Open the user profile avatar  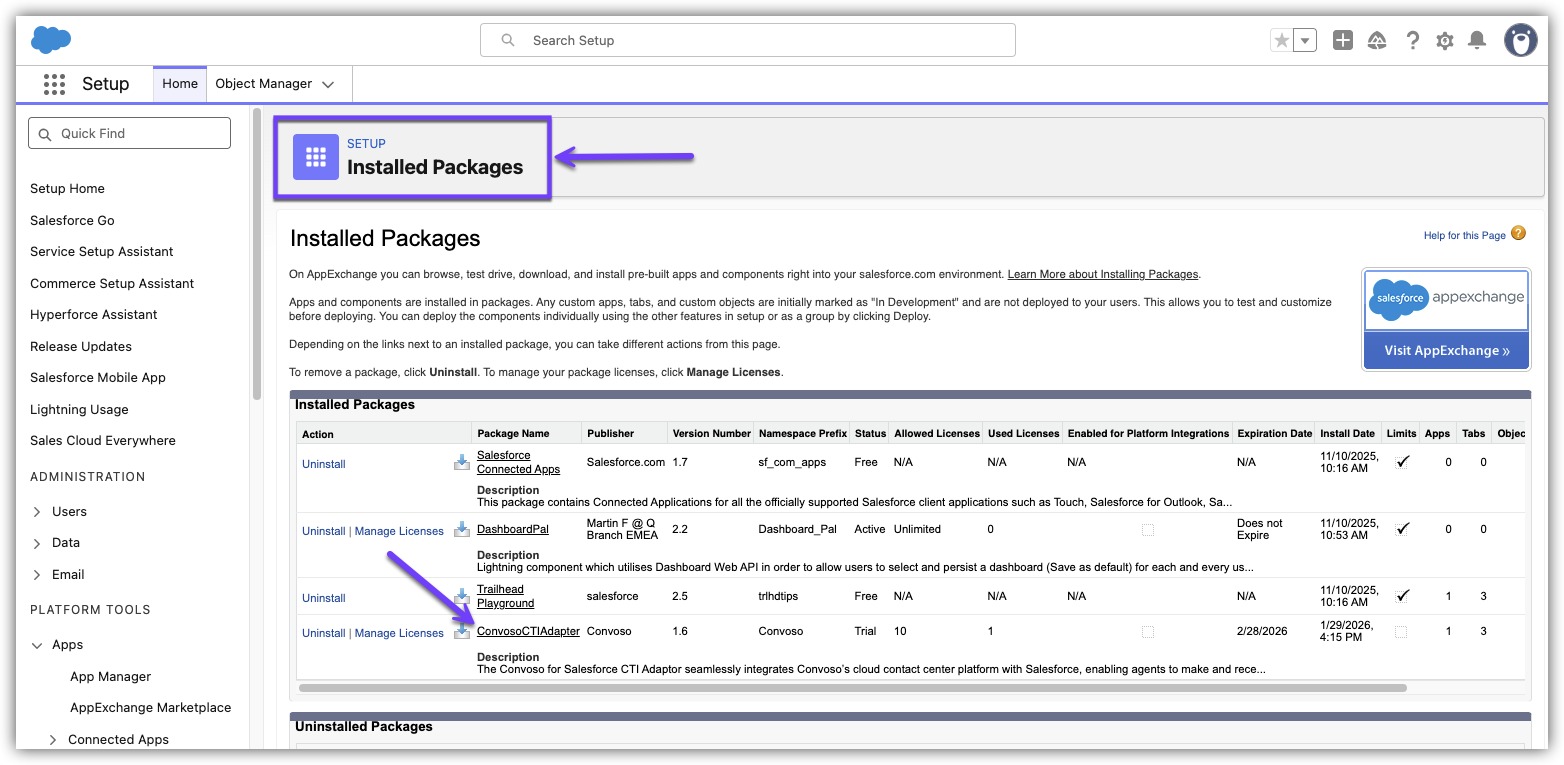[x=1520, y=40]
